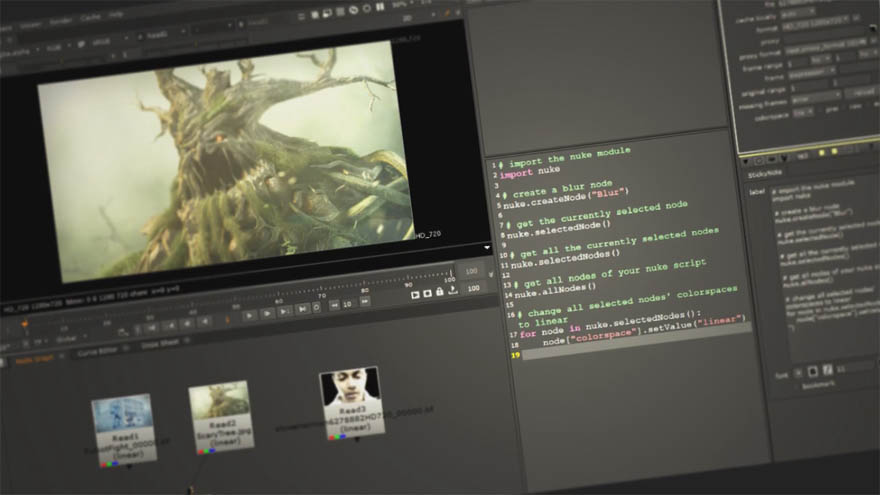Click the first yellow icon in properties header
The image size is (880, 495).
click(822, 153)
